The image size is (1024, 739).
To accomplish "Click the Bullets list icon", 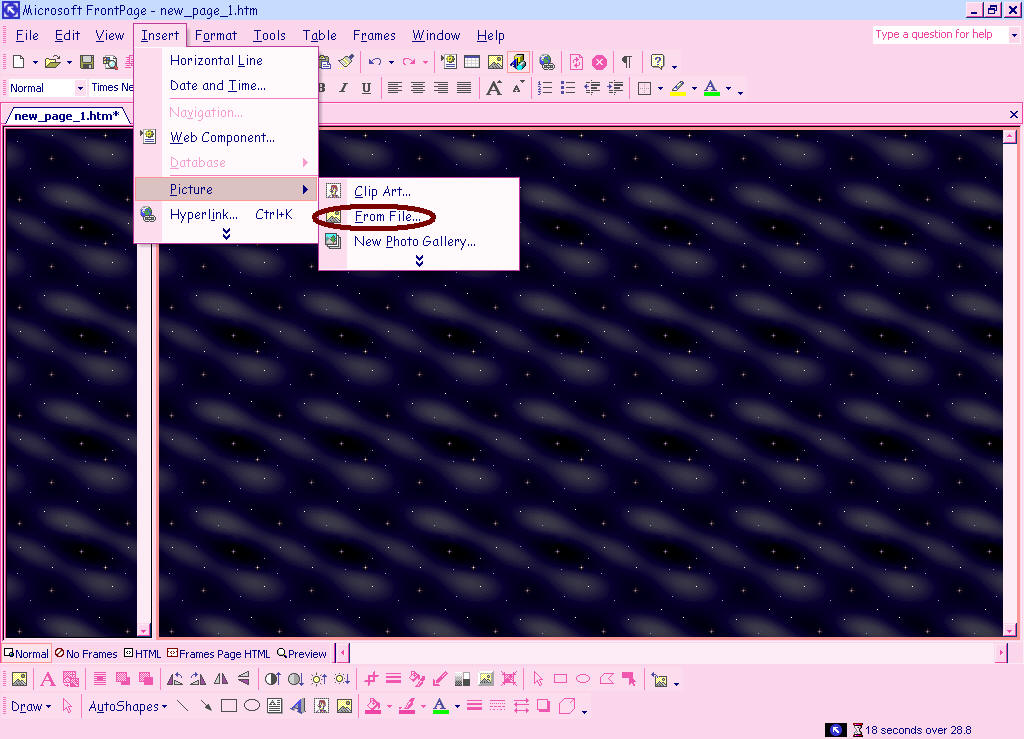I will pos(568,87).
